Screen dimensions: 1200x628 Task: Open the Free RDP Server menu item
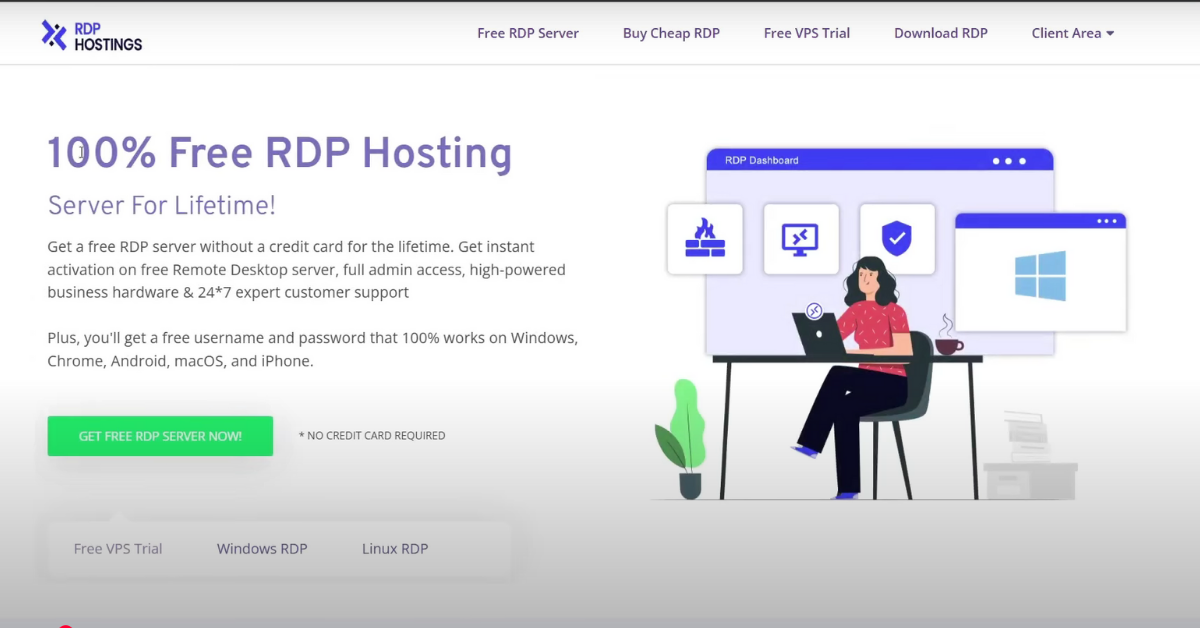point(528,33)
